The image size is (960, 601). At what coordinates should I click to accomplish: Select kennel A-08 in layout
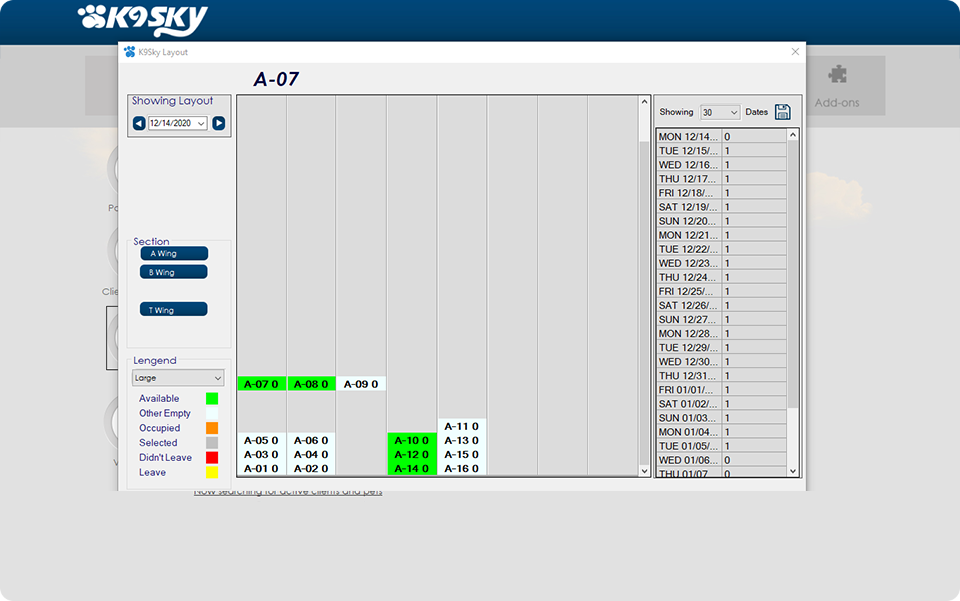tap(311, 384)
